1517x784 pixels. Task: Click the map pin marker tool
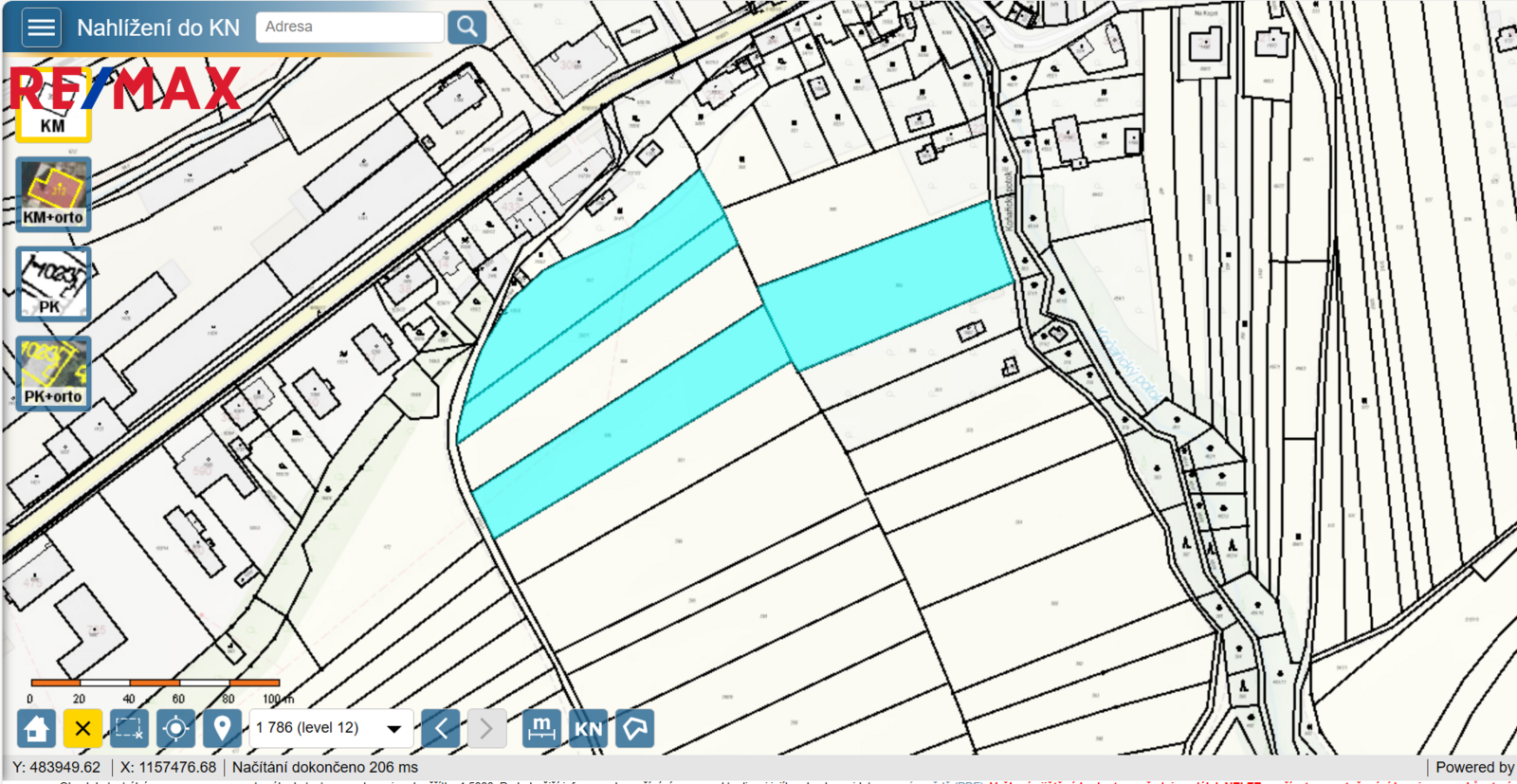click(222, 728)
